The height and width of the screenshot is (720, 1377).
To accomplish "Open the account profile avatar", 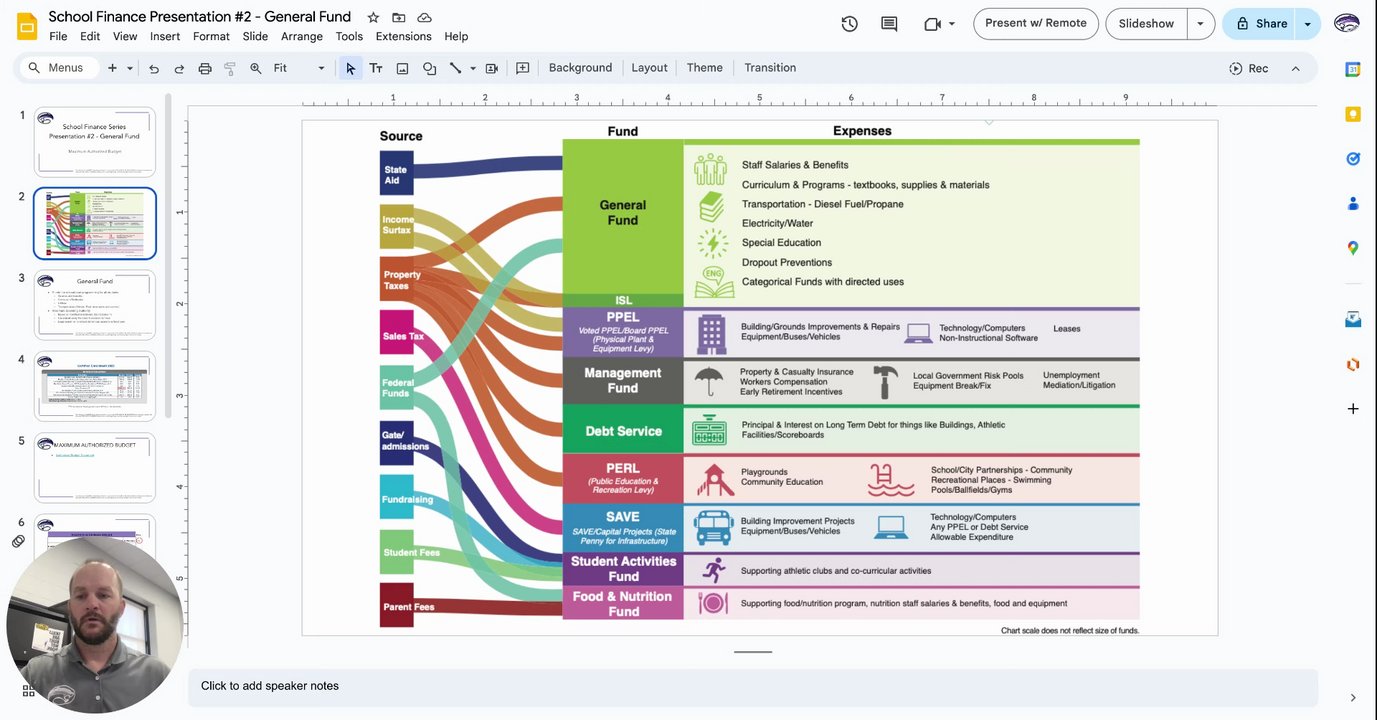I will click(1347, 24).
